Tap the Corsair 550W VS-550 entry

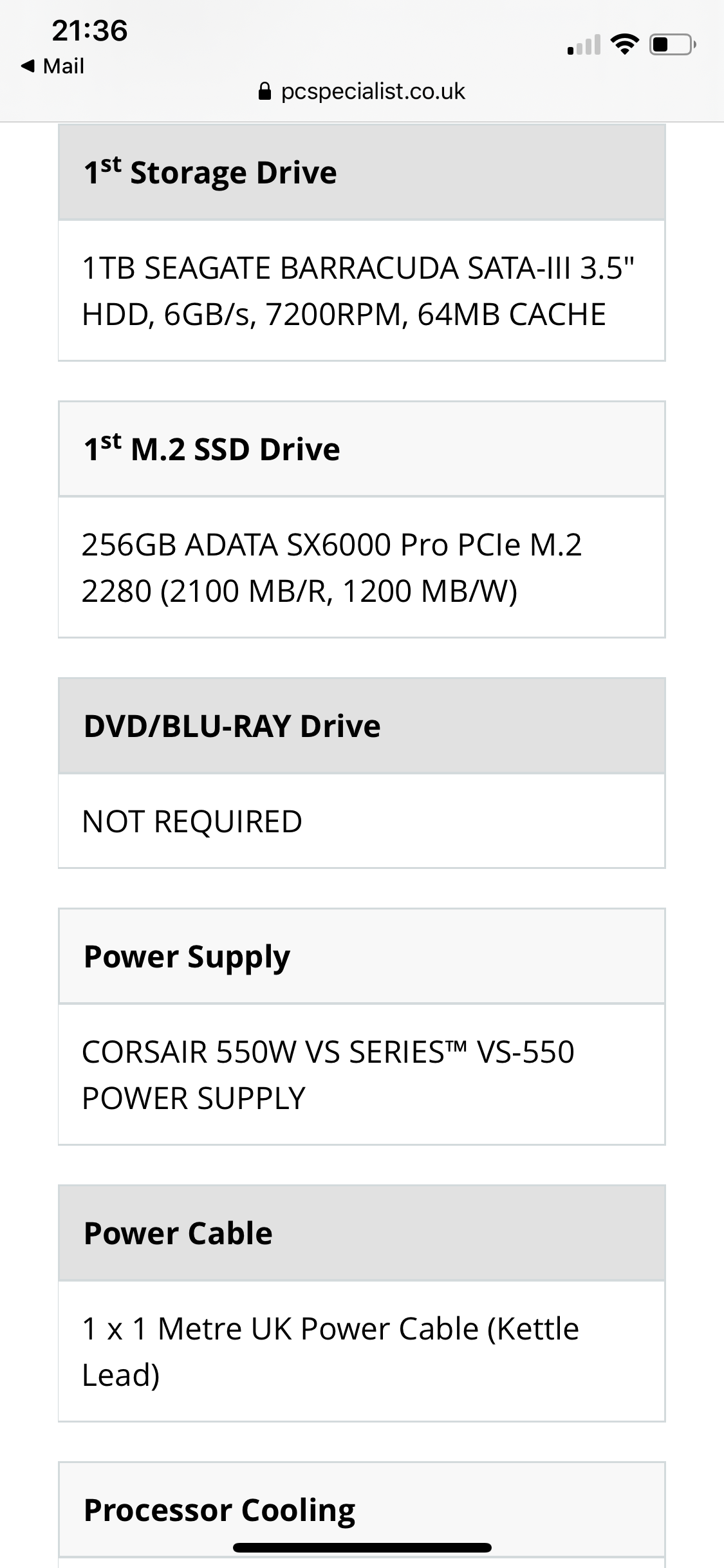point(362,1075)
